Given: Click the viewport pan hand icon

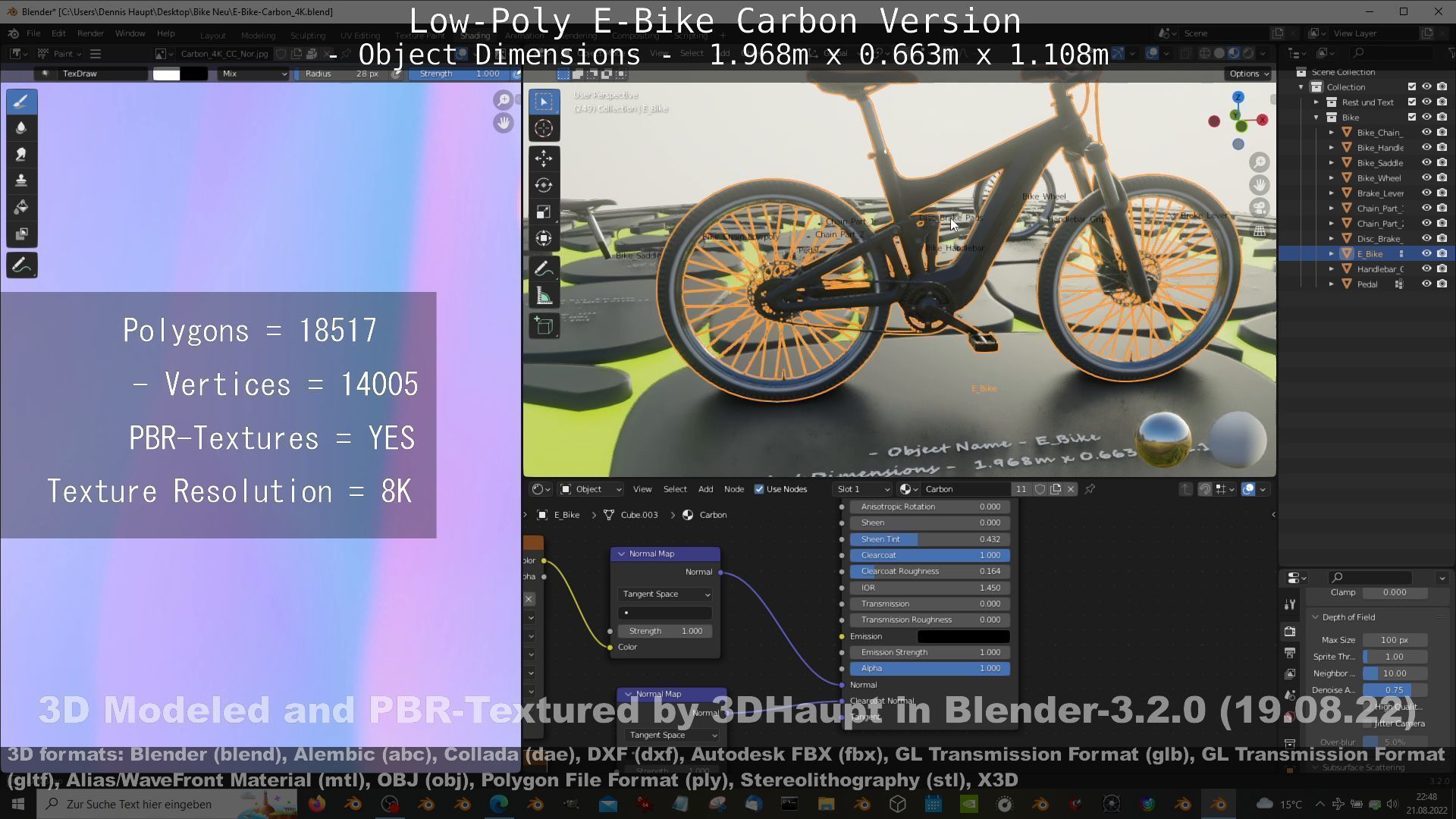Looking at the screenshot, I should [x=1260, y=185].
